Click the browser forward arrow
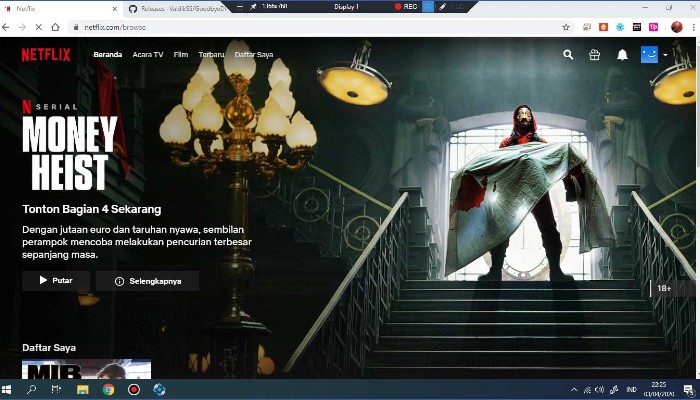The height and width of the screenshot is (400, 700). coord(22,27)
